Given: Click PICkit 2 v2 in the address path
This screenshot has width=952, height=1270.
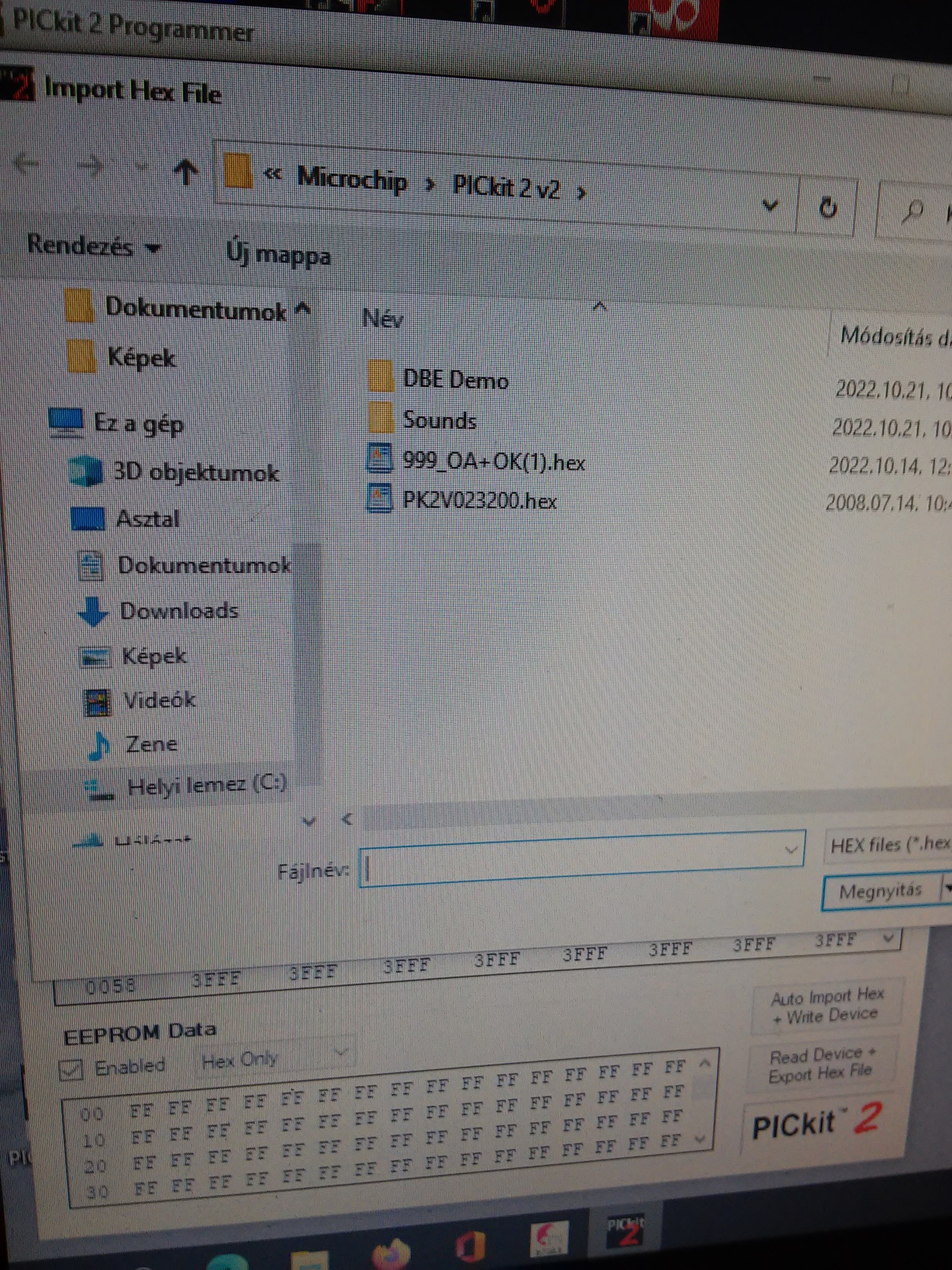Looking at the screenshot, I should 506,187.
